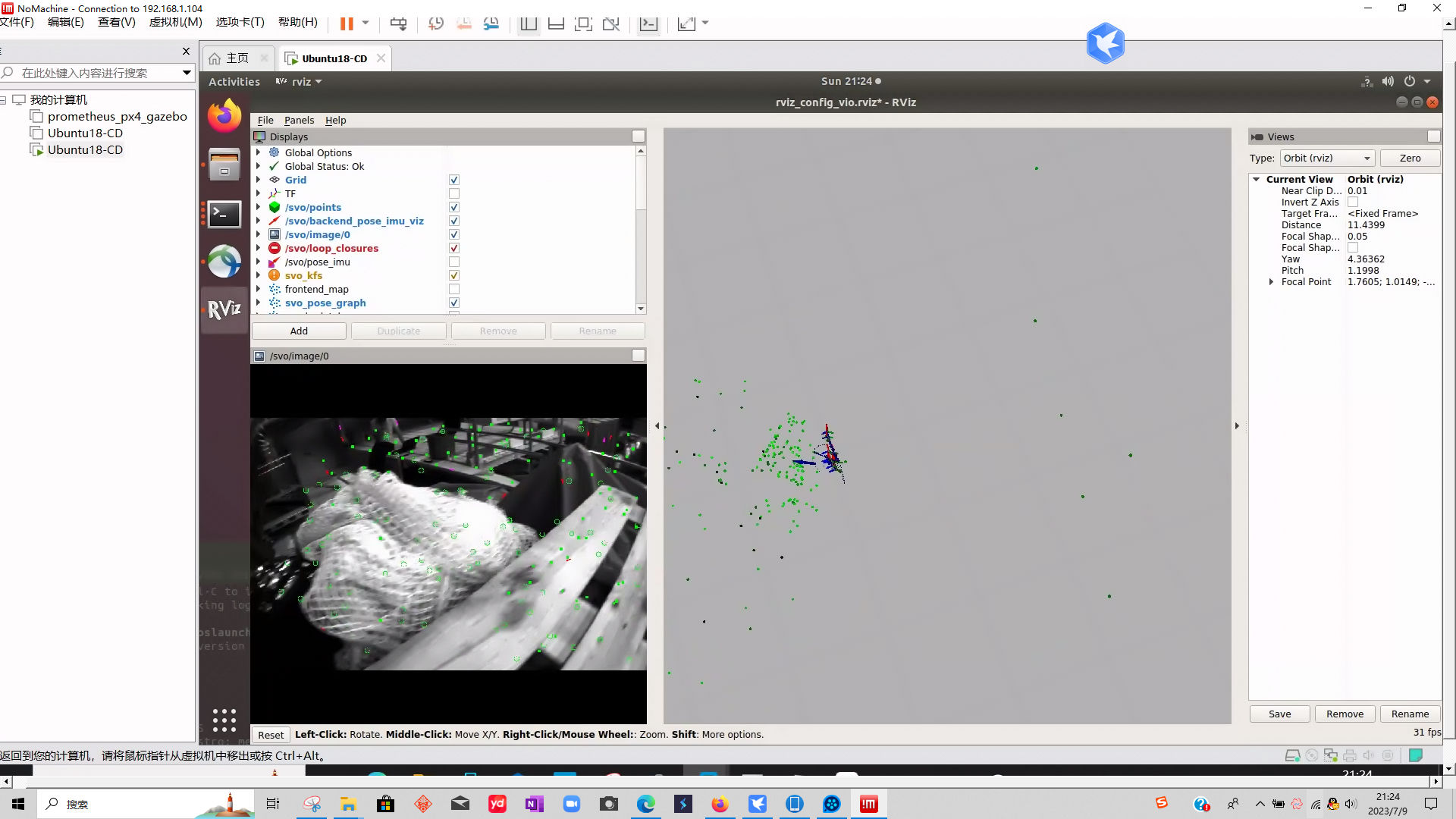Open Firefox from the Ubuntu dock

pos(224,116)
